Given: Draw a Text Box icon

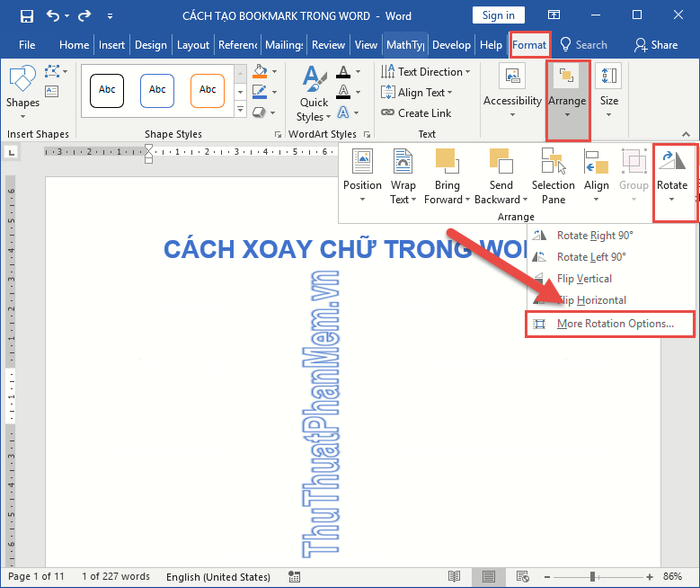Looking at the screenshot, I should 52,92.
